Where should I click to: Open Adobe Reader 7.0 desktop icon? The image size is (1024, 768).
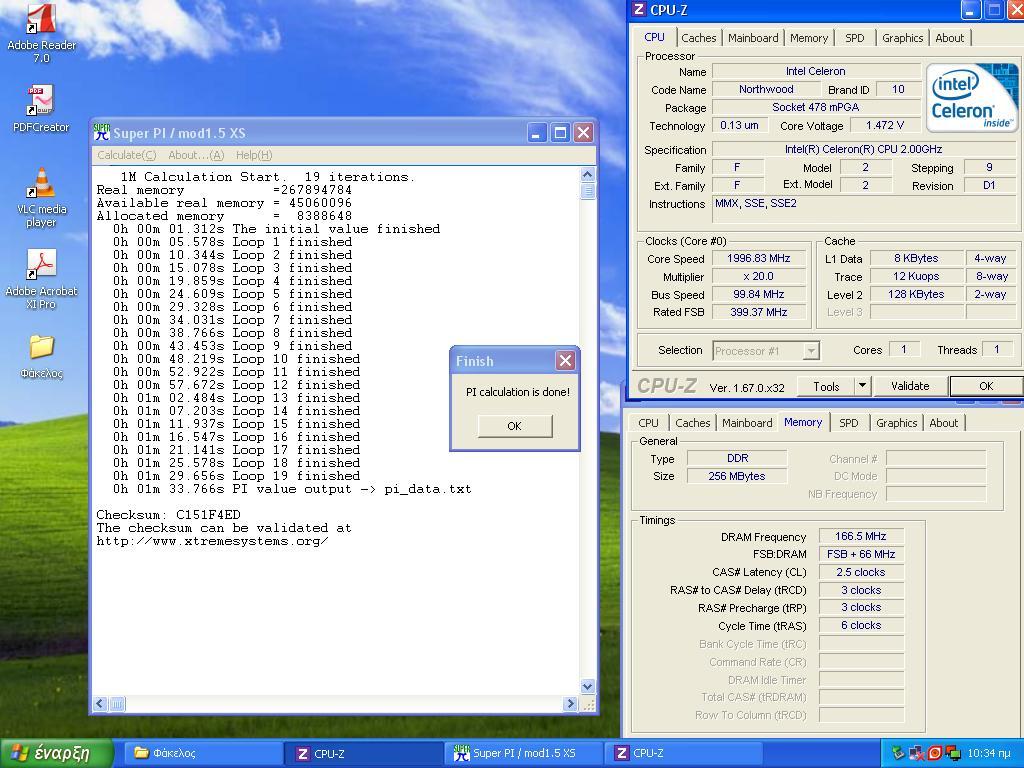41,33
